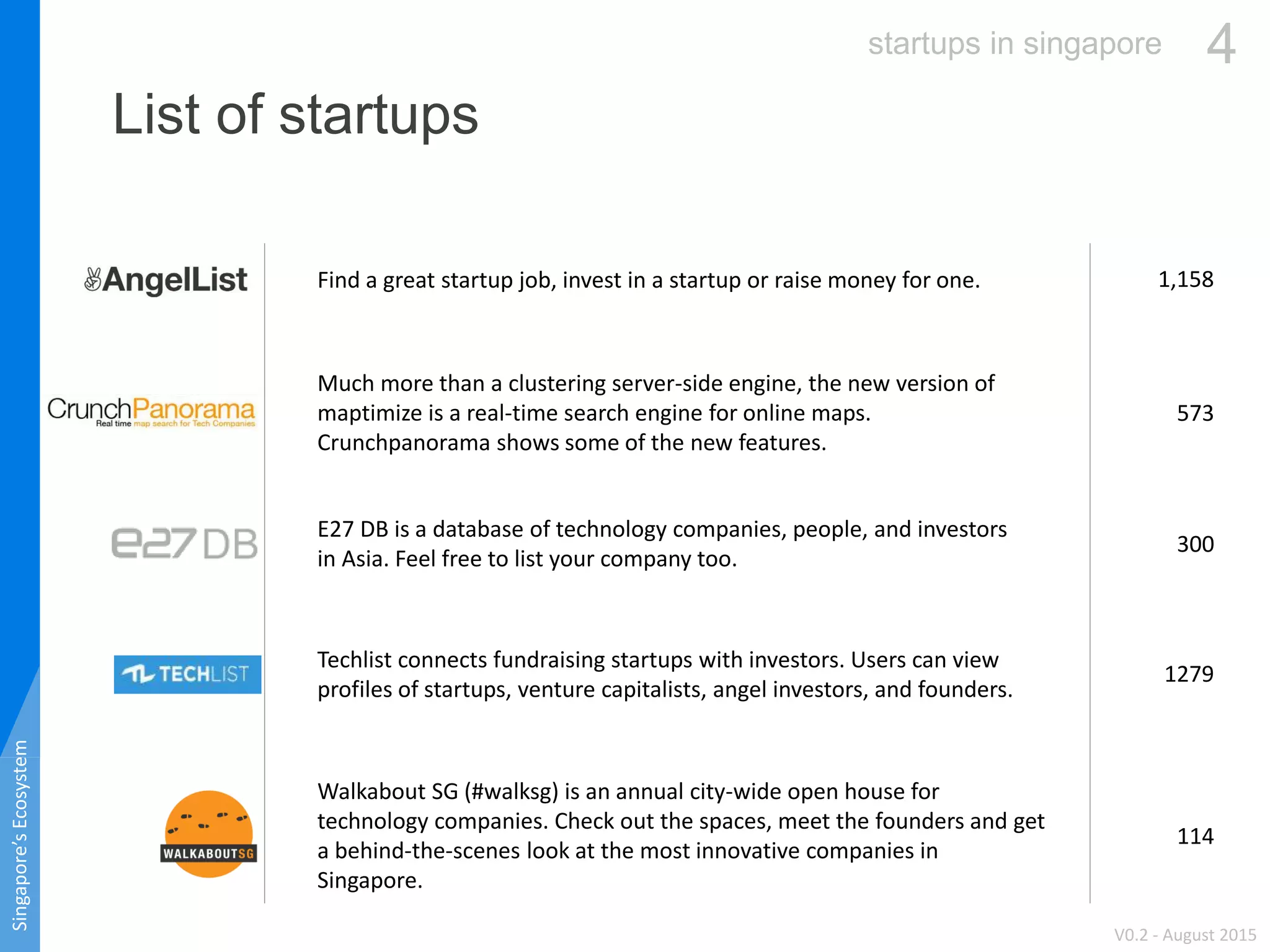The image size is (1270, 952).
Task: Select the maptimize description paragraph
Action: tap(656, 413)
